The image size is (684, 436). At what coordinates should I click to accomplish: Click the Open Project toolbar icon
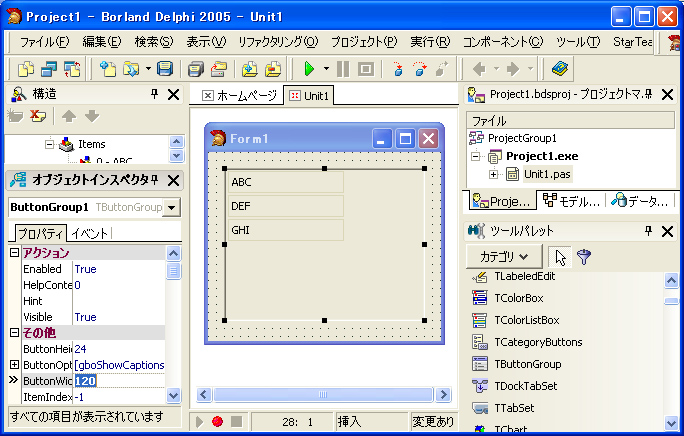(x=219, y=69)
